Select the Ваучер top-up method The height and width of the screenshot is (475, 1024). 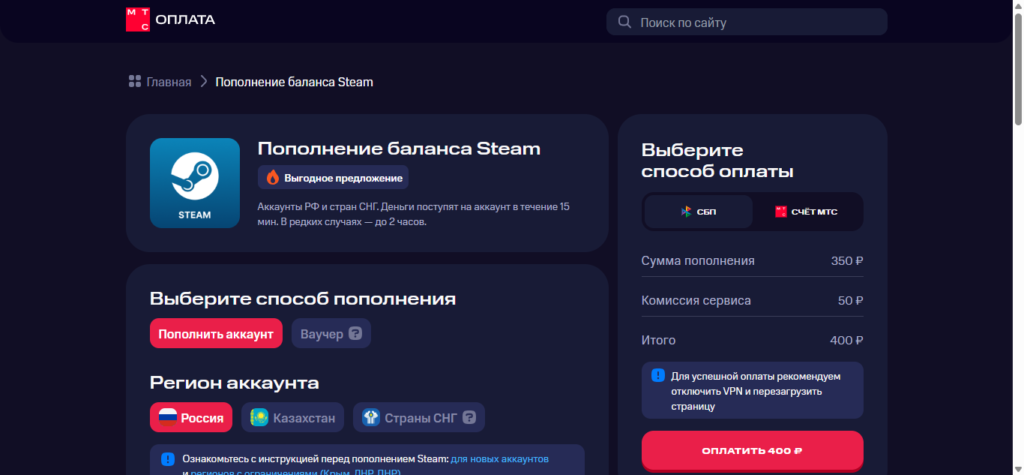click(x=321, y=333)
